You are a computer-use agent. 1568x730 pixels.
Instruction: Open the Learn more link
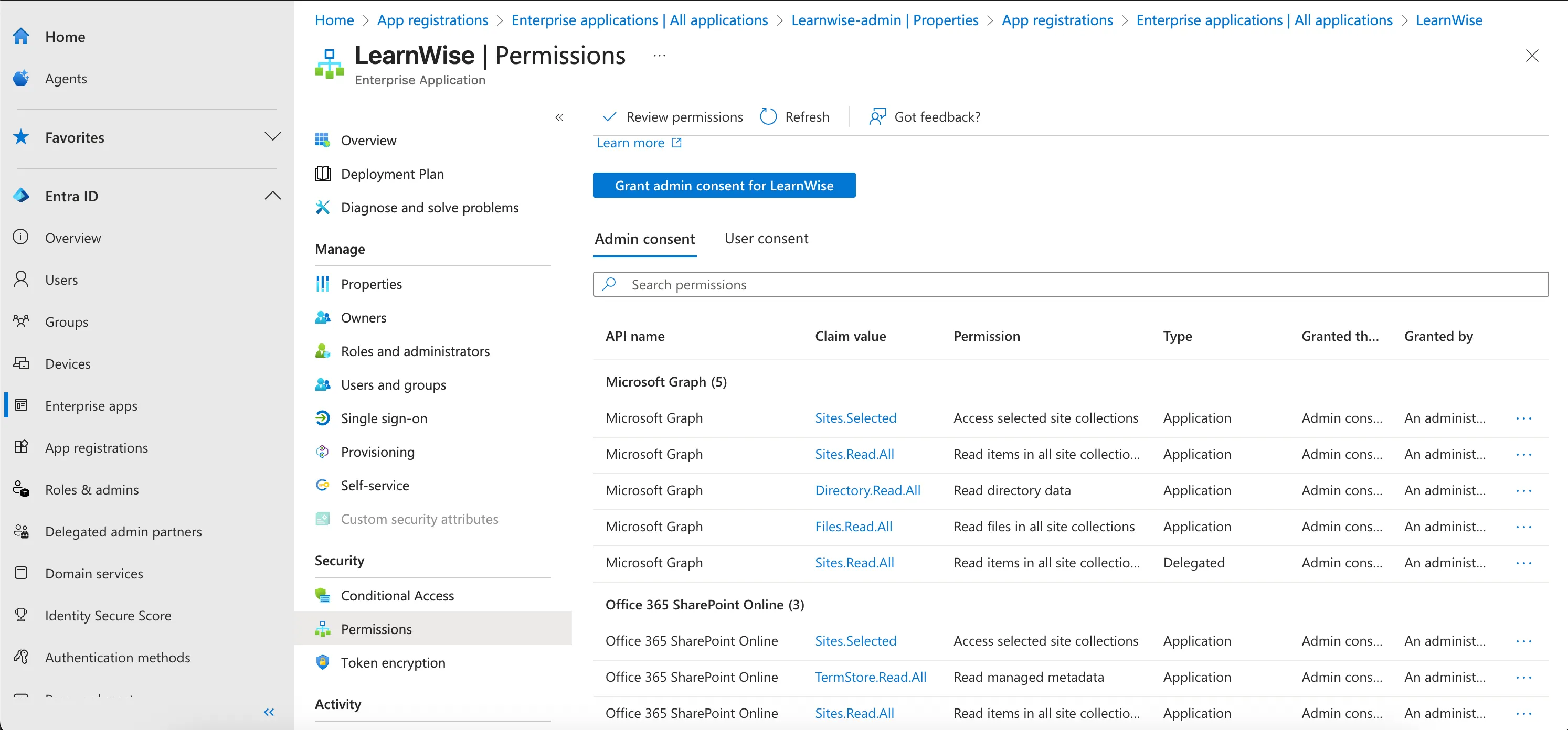pyautogui.click(x=639, y=143)
